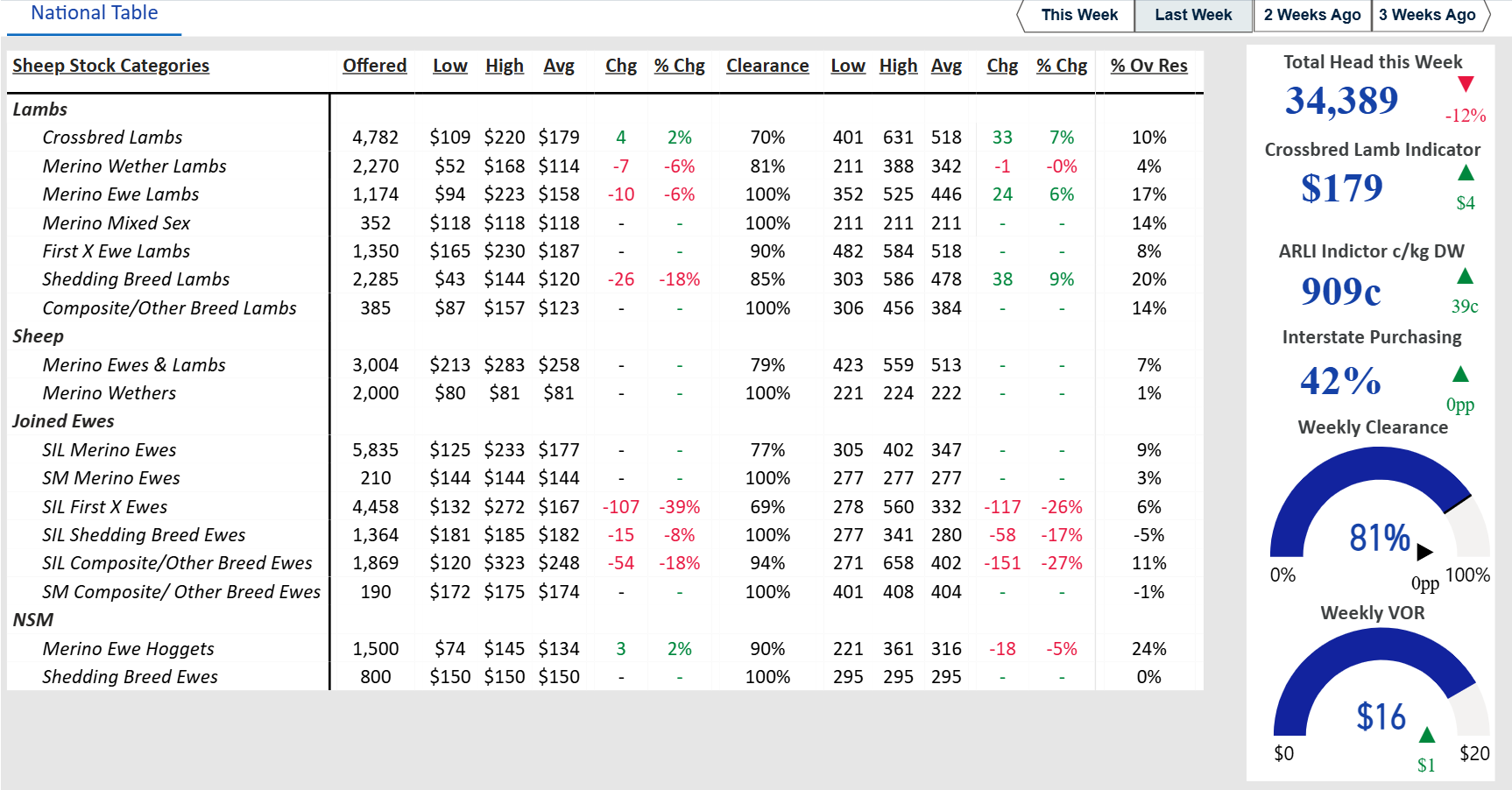Click the Offered column header

[x=374, y=66]
